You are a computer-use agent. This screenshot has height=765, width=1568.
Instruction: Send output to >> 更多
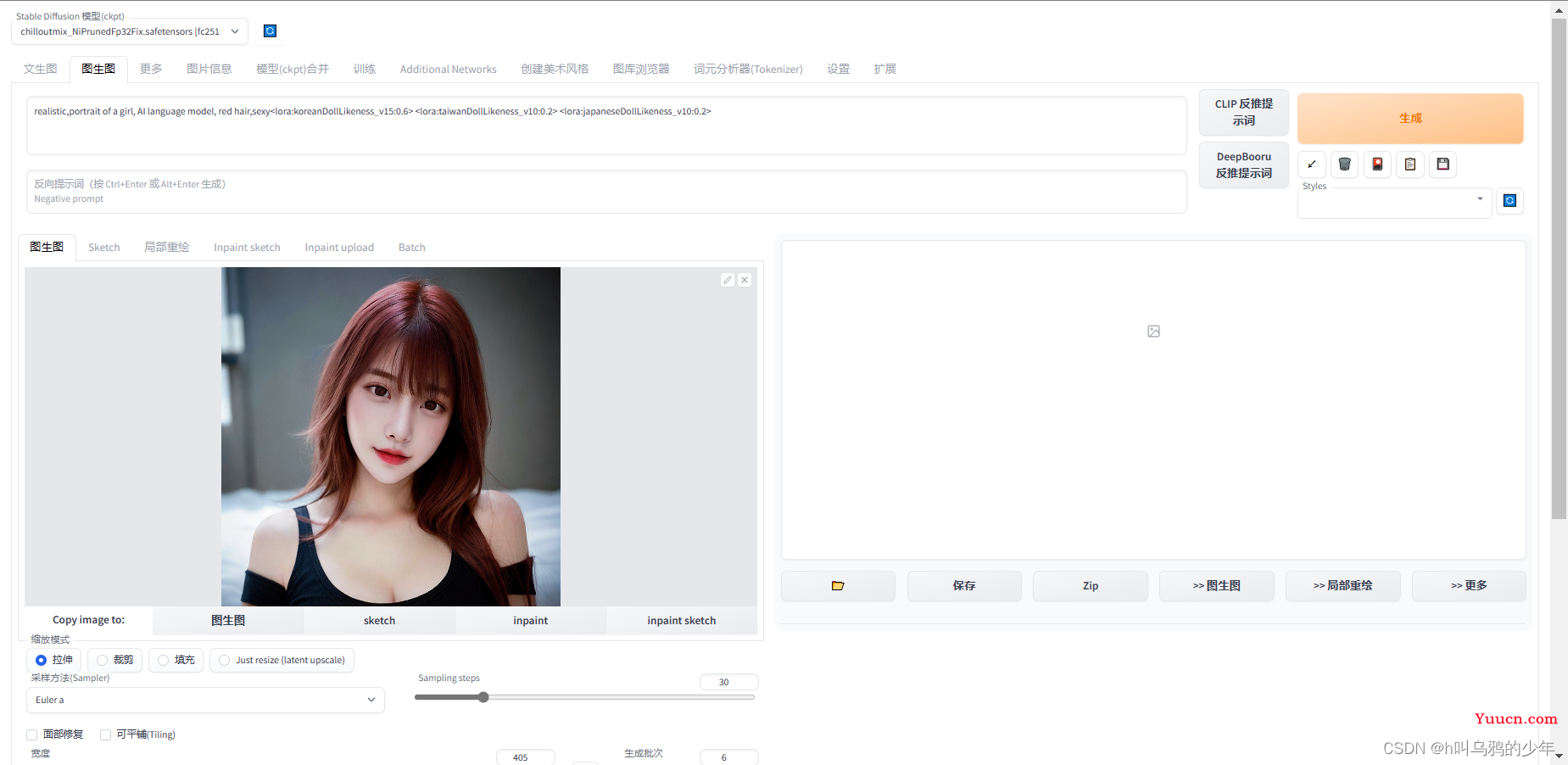coord(1469,586)
